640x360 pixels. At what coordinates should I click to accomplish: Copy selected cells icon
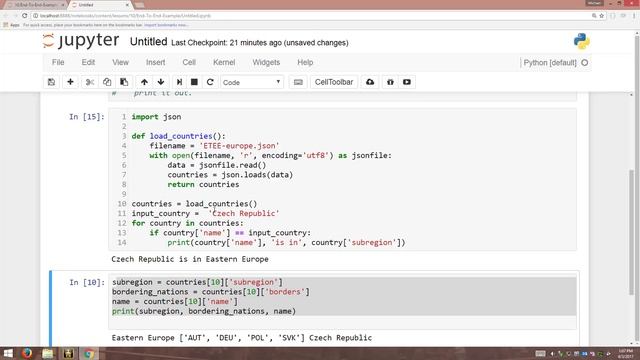point(107,82)
